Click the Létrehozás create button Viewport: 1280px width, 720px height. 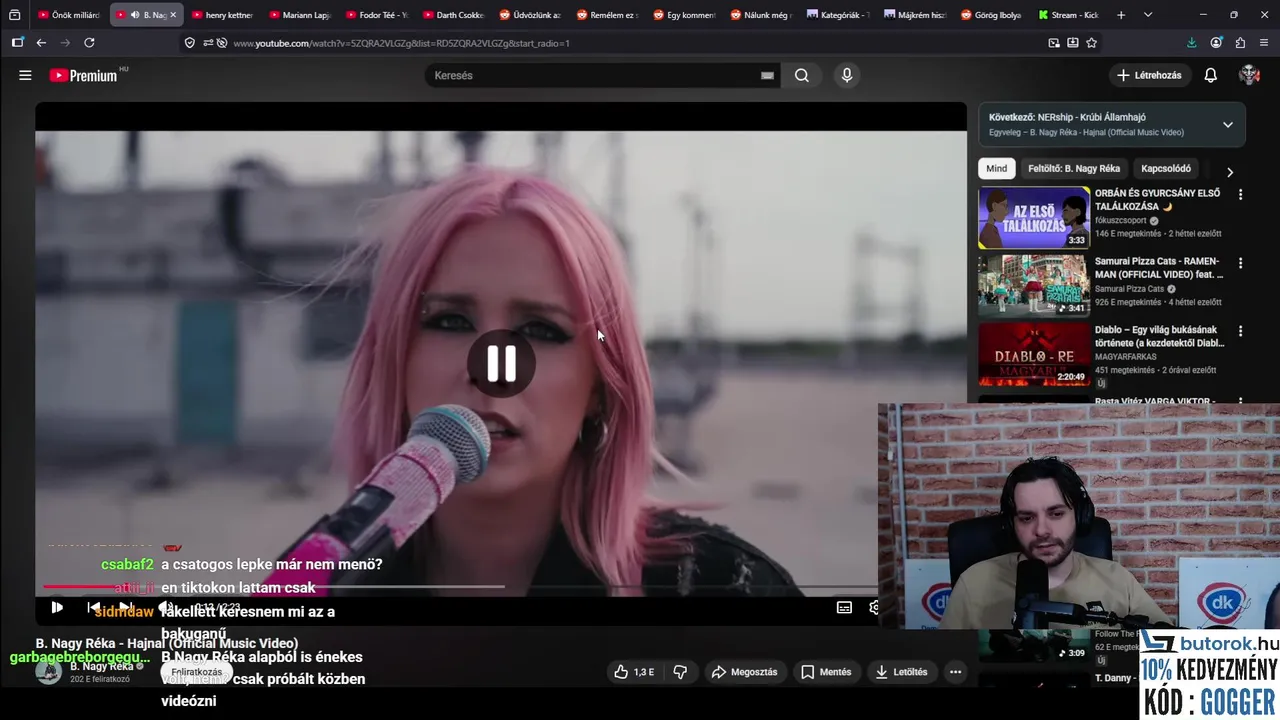(x=1150, y=75)
